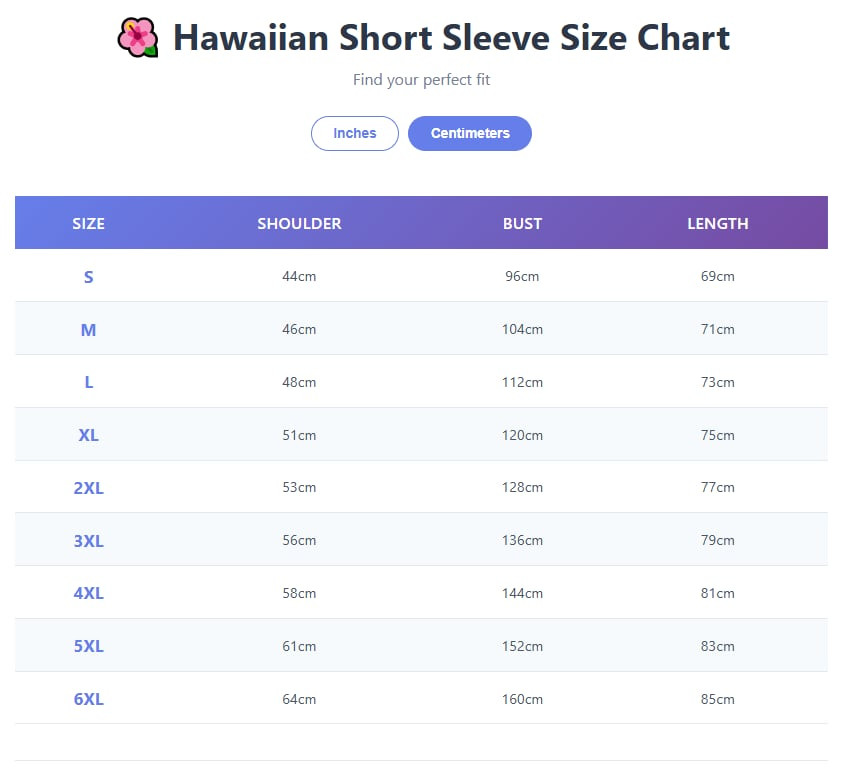Switch units to Inches
841x780 pixels.
(355, 133)
